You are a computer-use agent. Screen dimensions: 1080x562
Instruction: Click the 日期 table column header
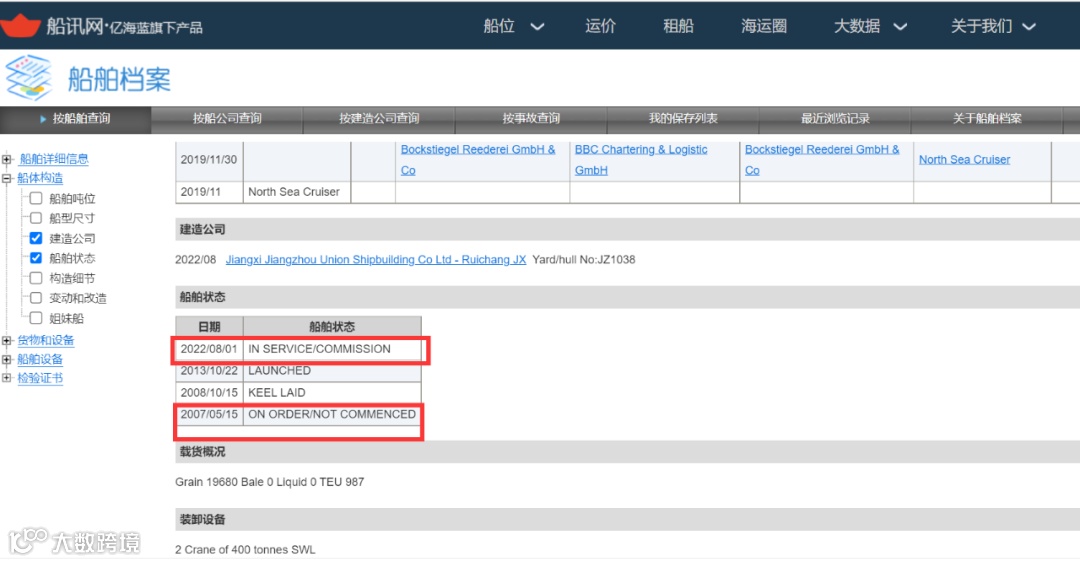209,326
